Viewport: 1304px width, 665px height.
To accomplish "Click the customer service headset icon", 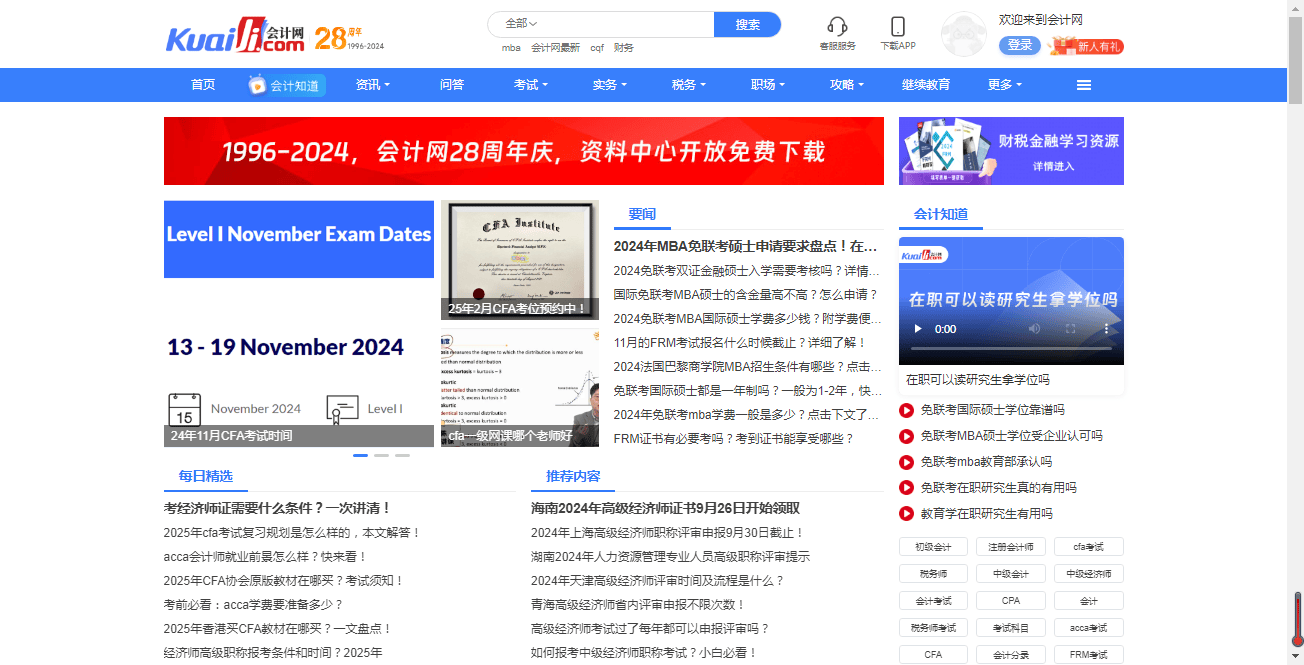I will click(837, 27).
